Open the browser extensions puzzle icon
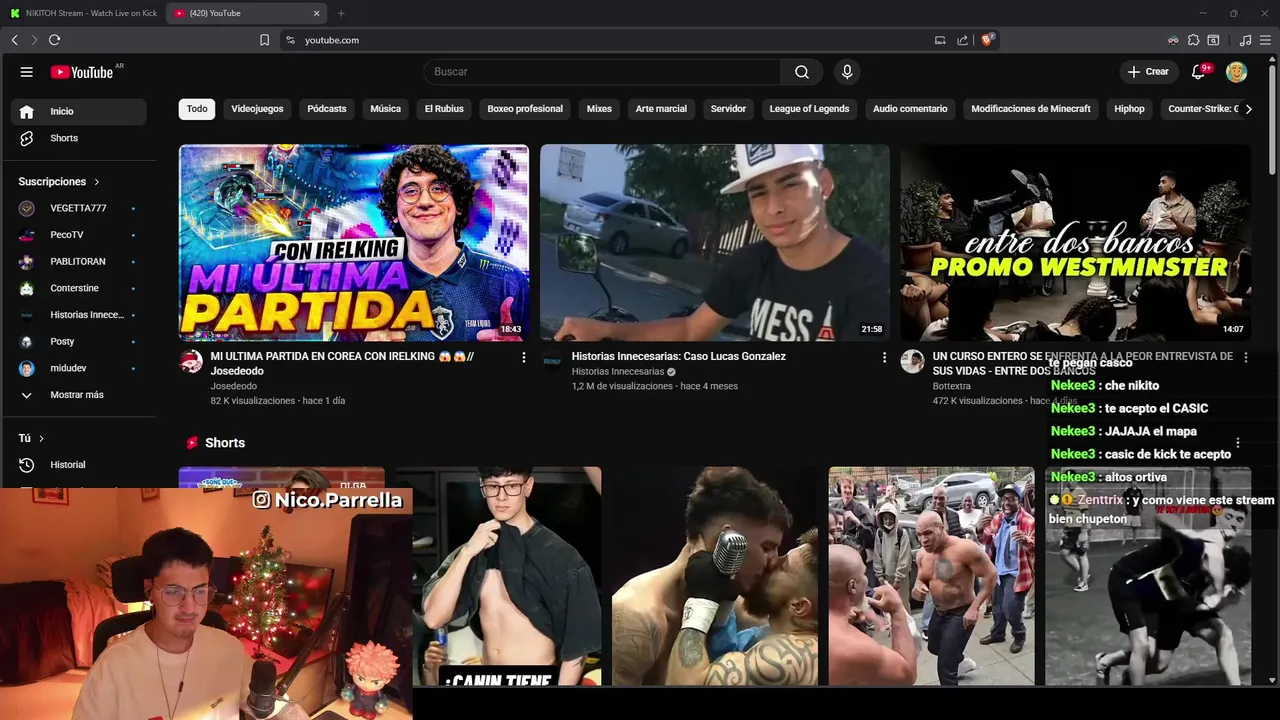 (x=1193, y=40)
